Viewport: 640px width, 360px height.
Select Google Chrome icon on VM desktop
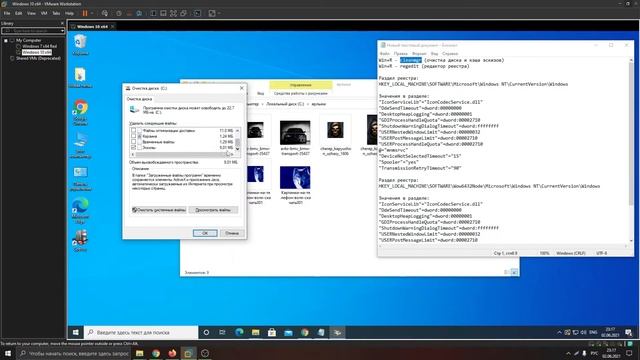80,112
